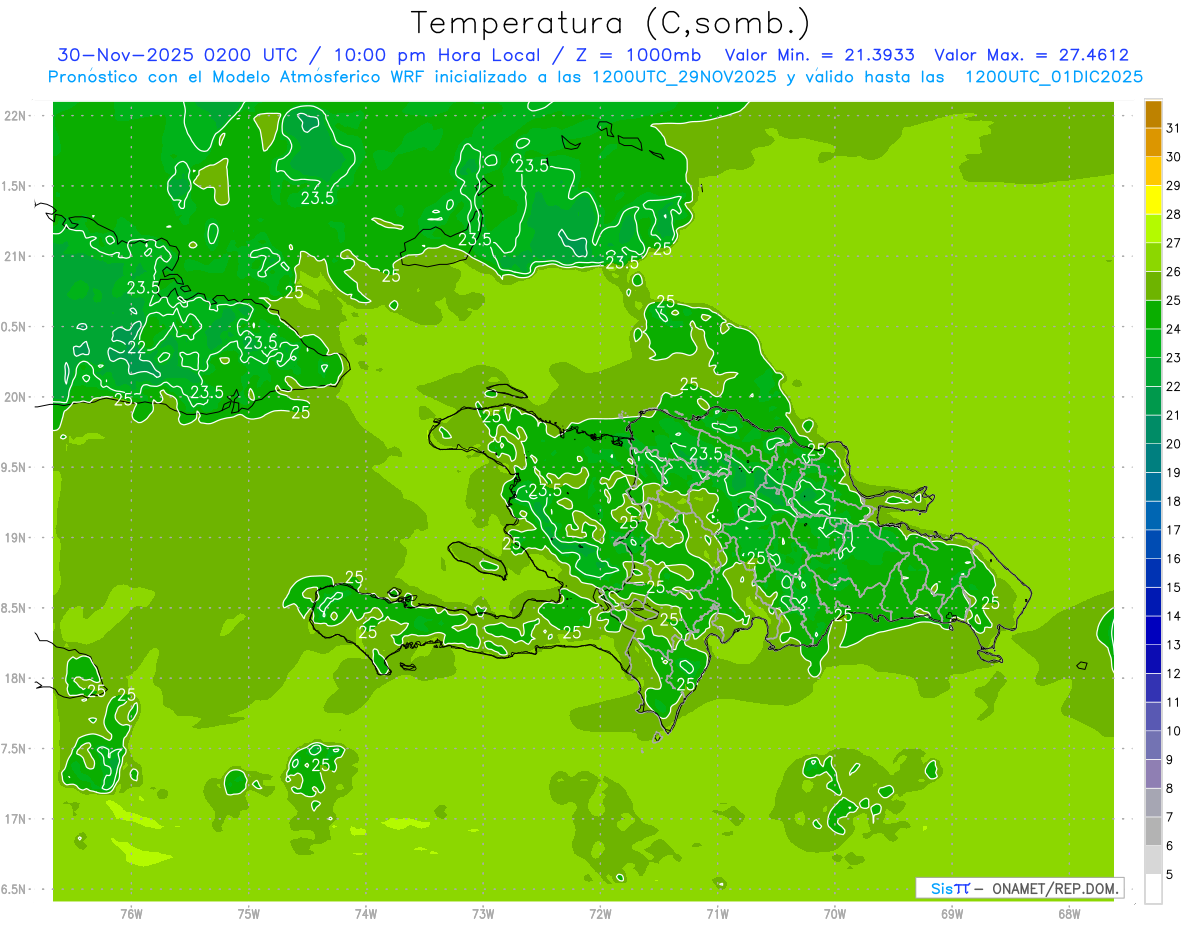Click the legend value "31"

point(1174,128)
